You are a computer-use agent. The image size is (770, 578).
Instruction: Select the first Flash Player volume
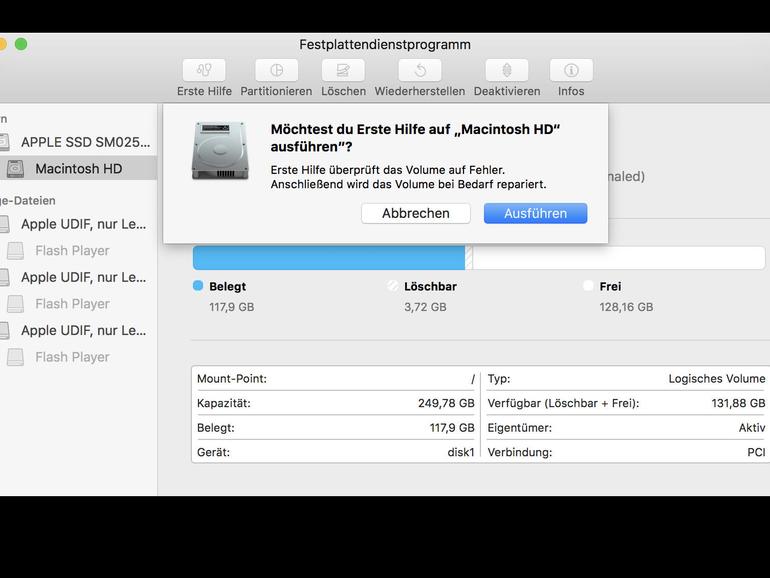point(72,251)
